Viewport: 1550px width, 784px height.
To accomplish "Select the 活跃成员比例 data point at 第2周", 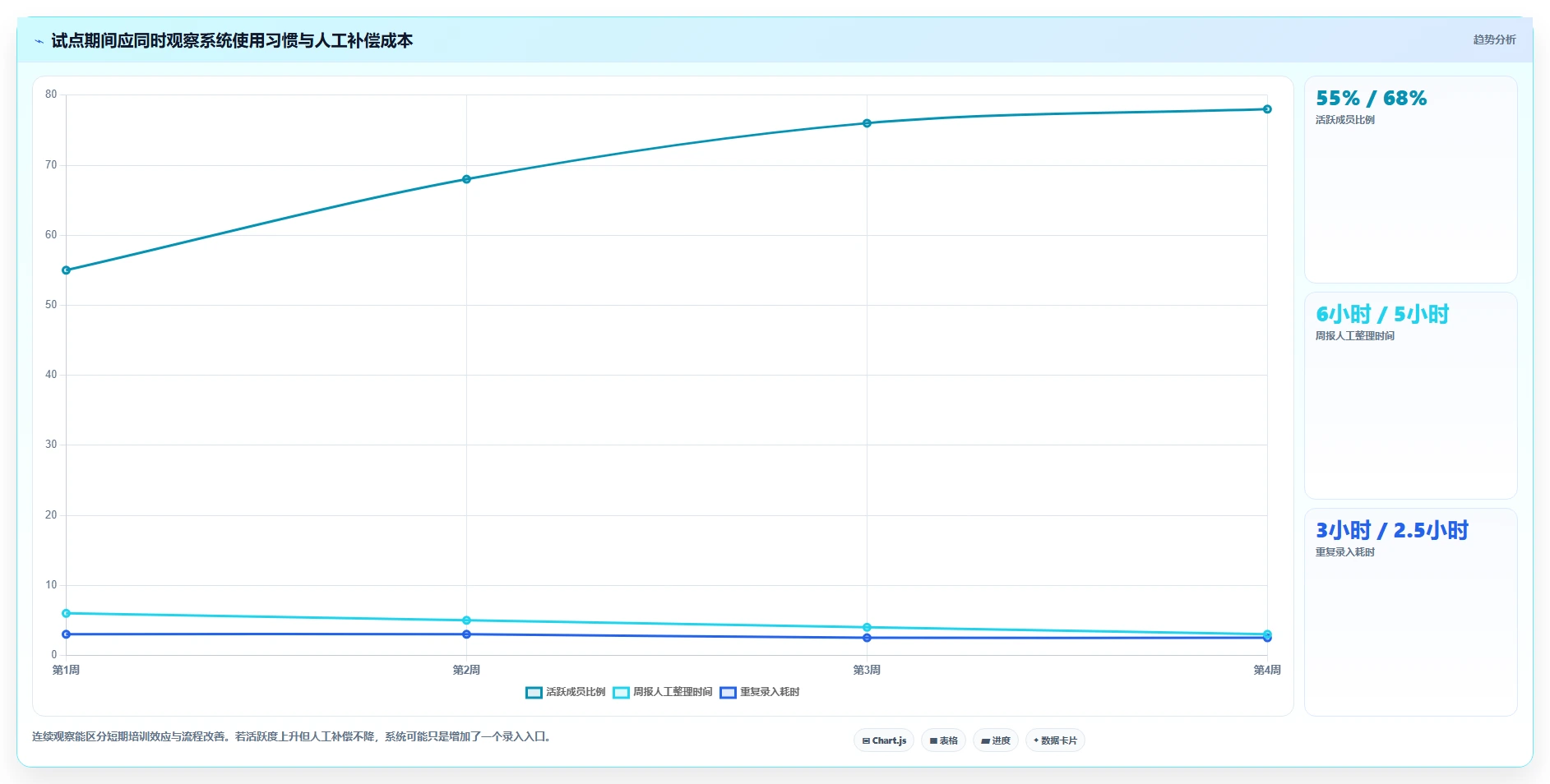I will click(466, 179).
